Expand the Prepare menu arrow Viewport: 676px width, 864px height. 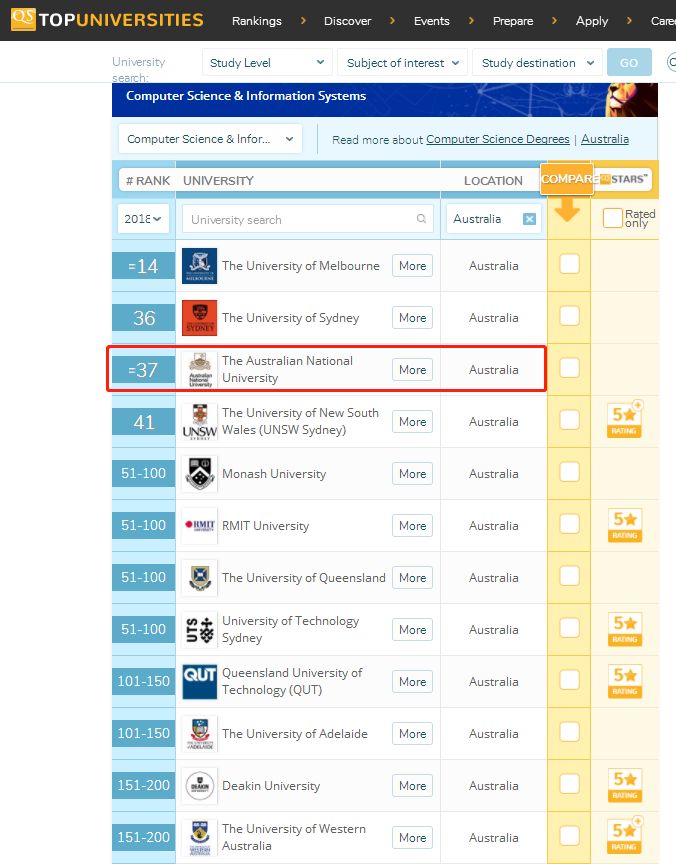(554, 20)
